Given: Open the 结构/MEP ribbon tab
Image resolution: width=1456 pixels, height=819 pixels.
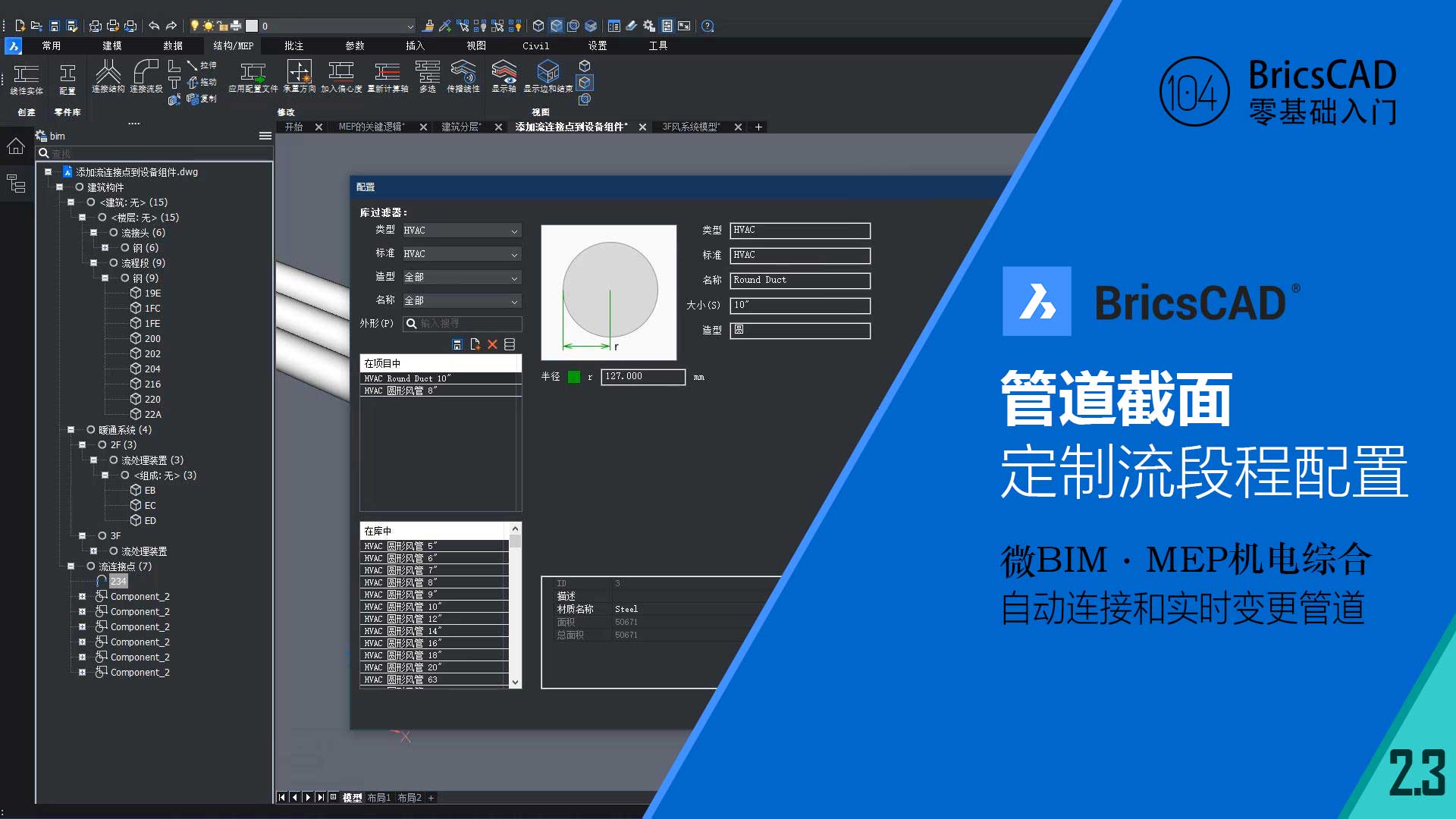Looking at the screenshot, I should [233, 45].
